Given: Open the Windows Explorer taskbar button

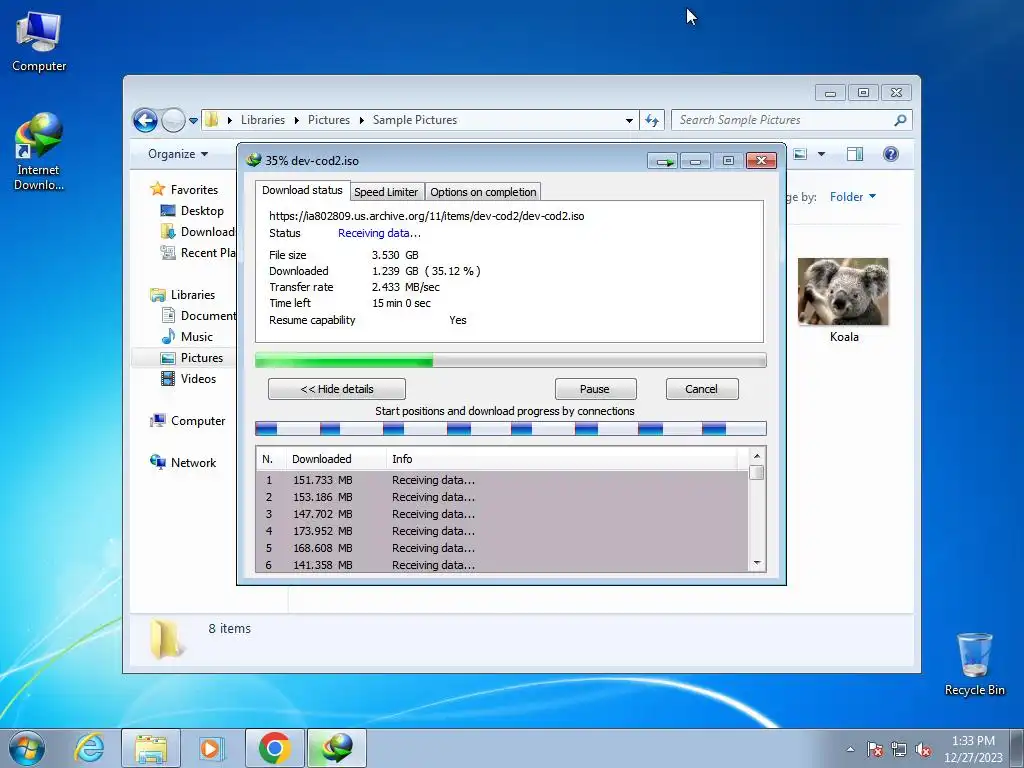Looking at the screenshot, I should click(x=151, y=748).
